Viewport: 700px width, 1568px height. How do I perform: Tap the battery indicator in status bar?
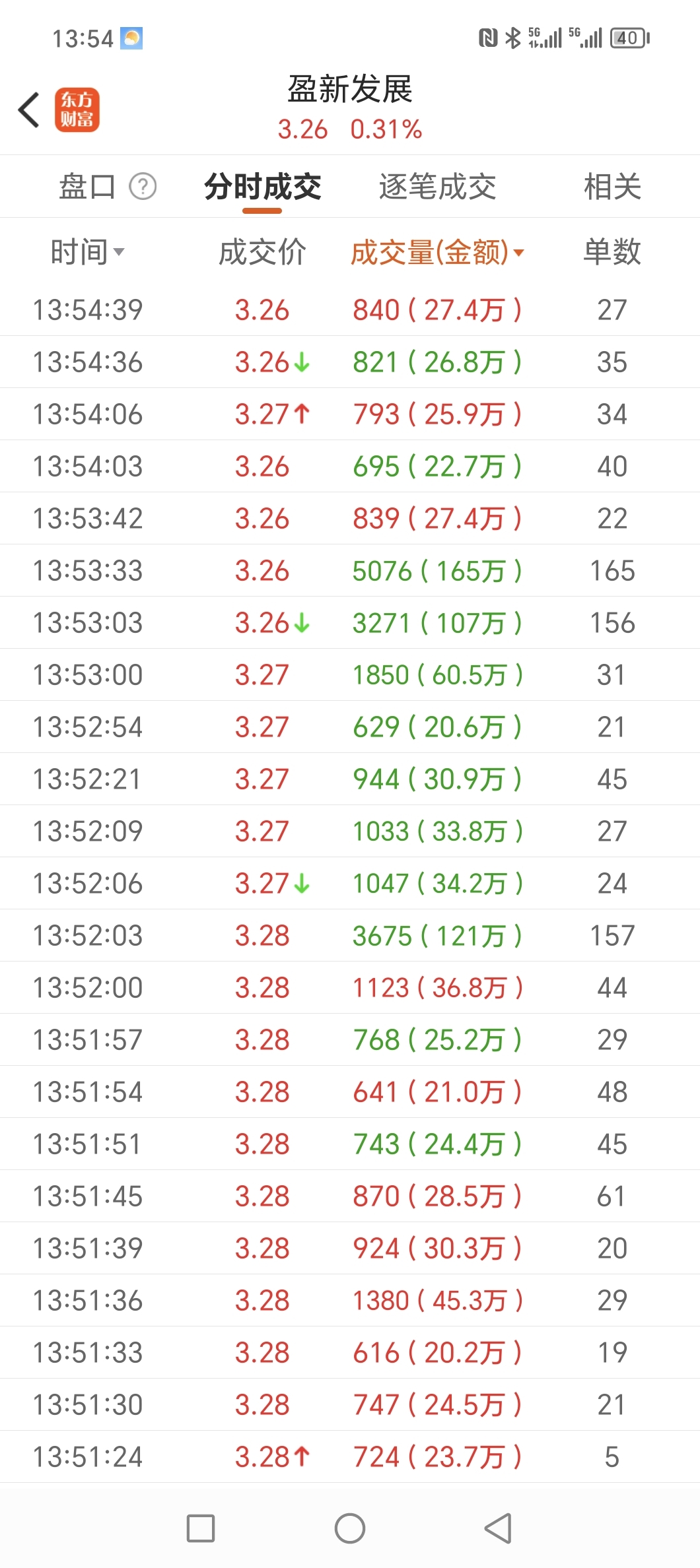click(x=629, y=38)
